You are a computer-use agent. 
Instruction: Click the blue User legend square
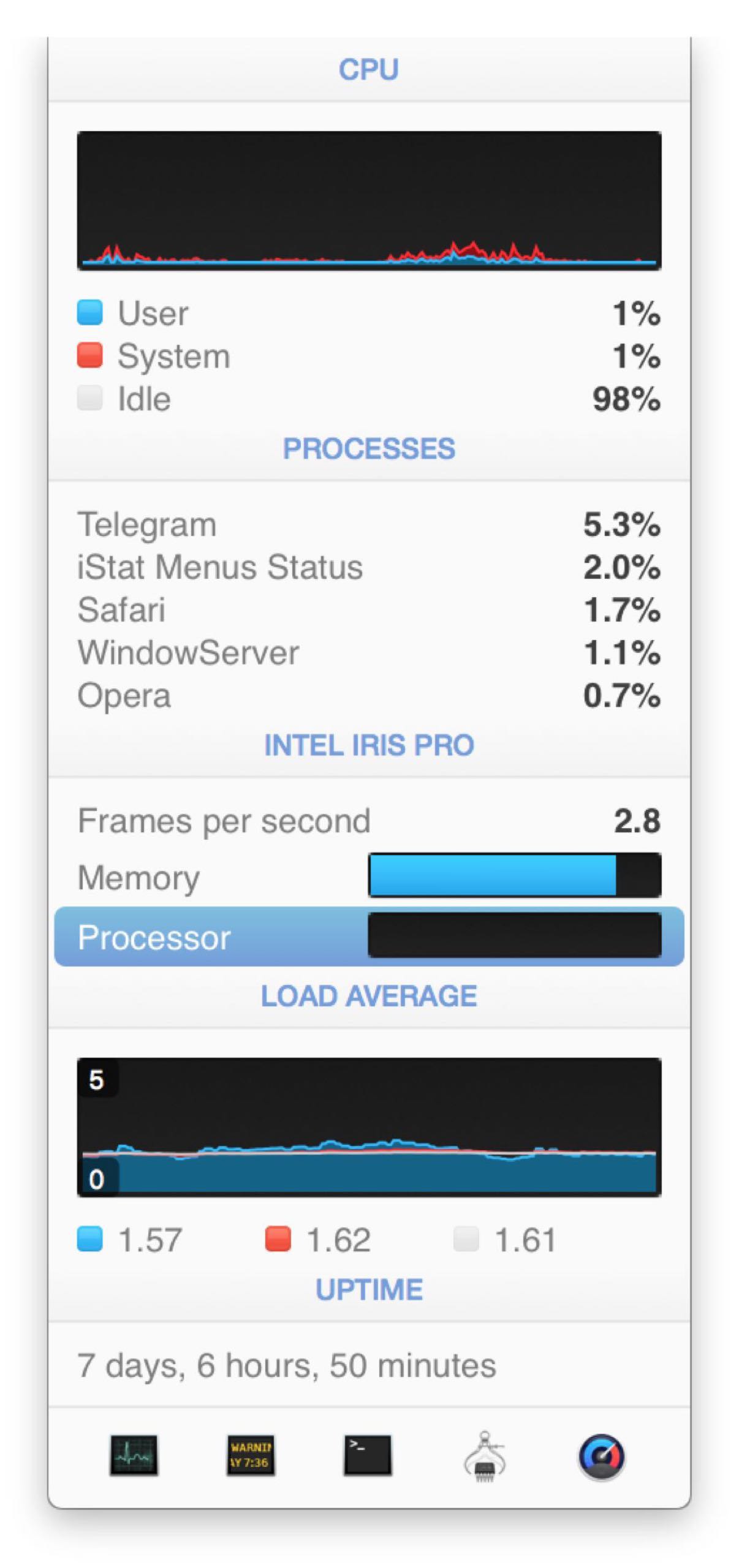(x=89, y=312)
